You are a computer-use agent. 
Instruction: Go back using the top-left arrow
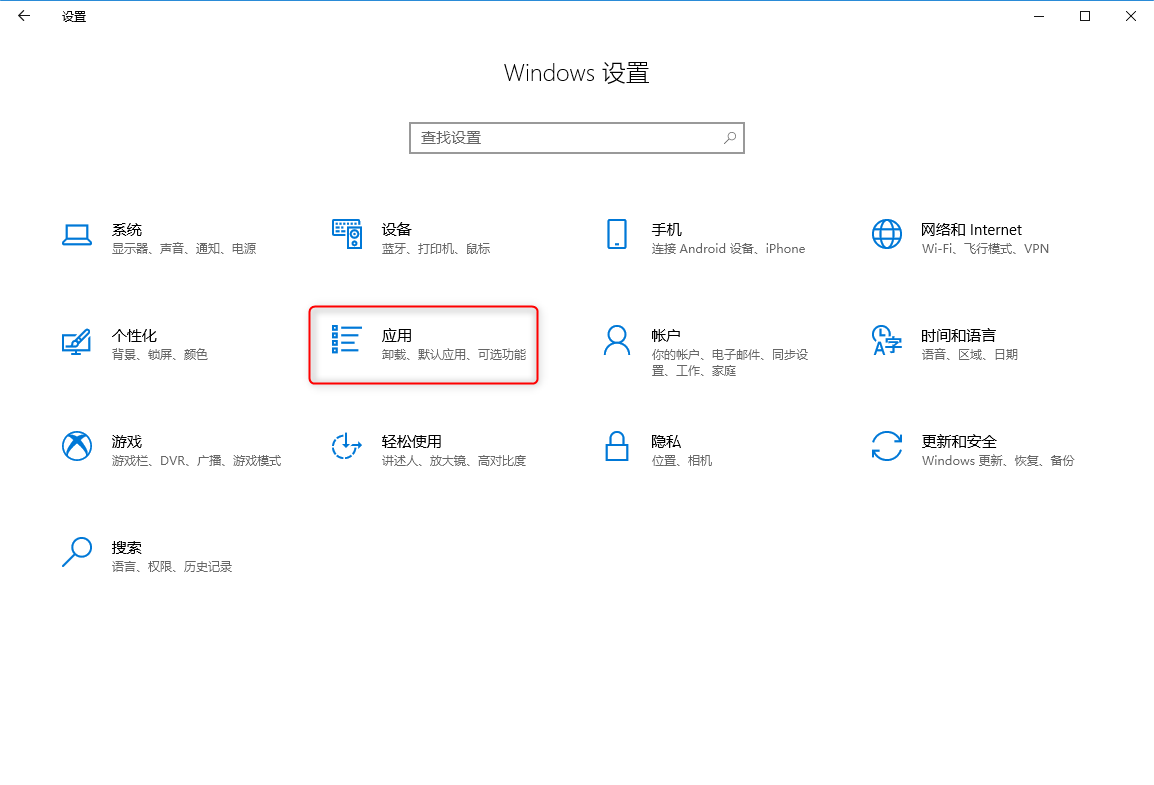24,15
